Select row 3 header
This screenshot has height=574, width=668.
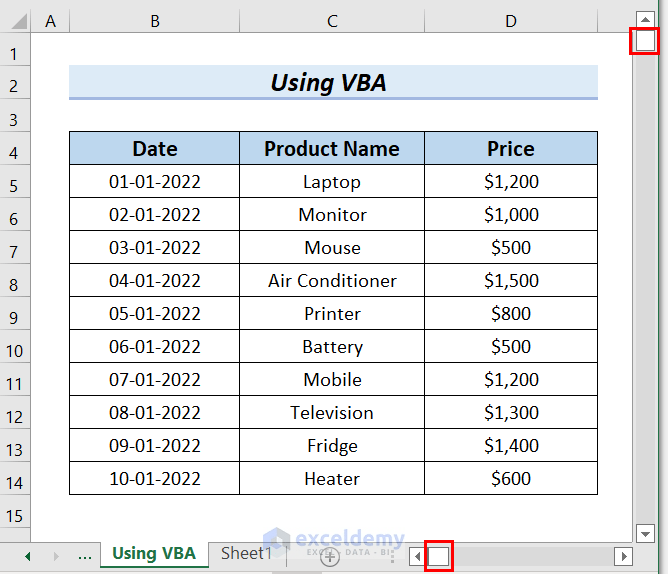click(x=15, y=116)
